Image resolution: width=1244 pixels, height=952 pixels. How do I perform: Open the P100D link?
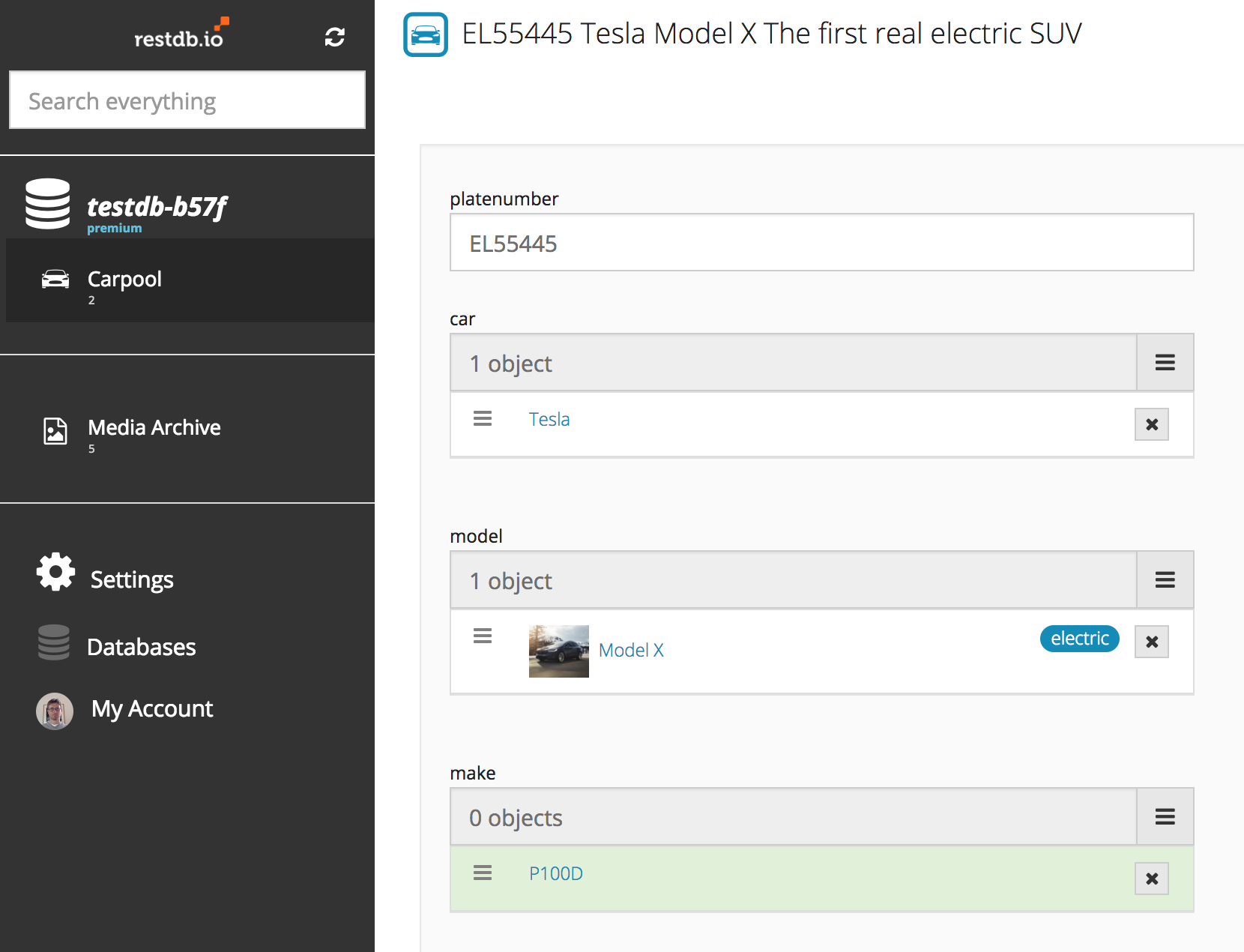pos(556,873)
